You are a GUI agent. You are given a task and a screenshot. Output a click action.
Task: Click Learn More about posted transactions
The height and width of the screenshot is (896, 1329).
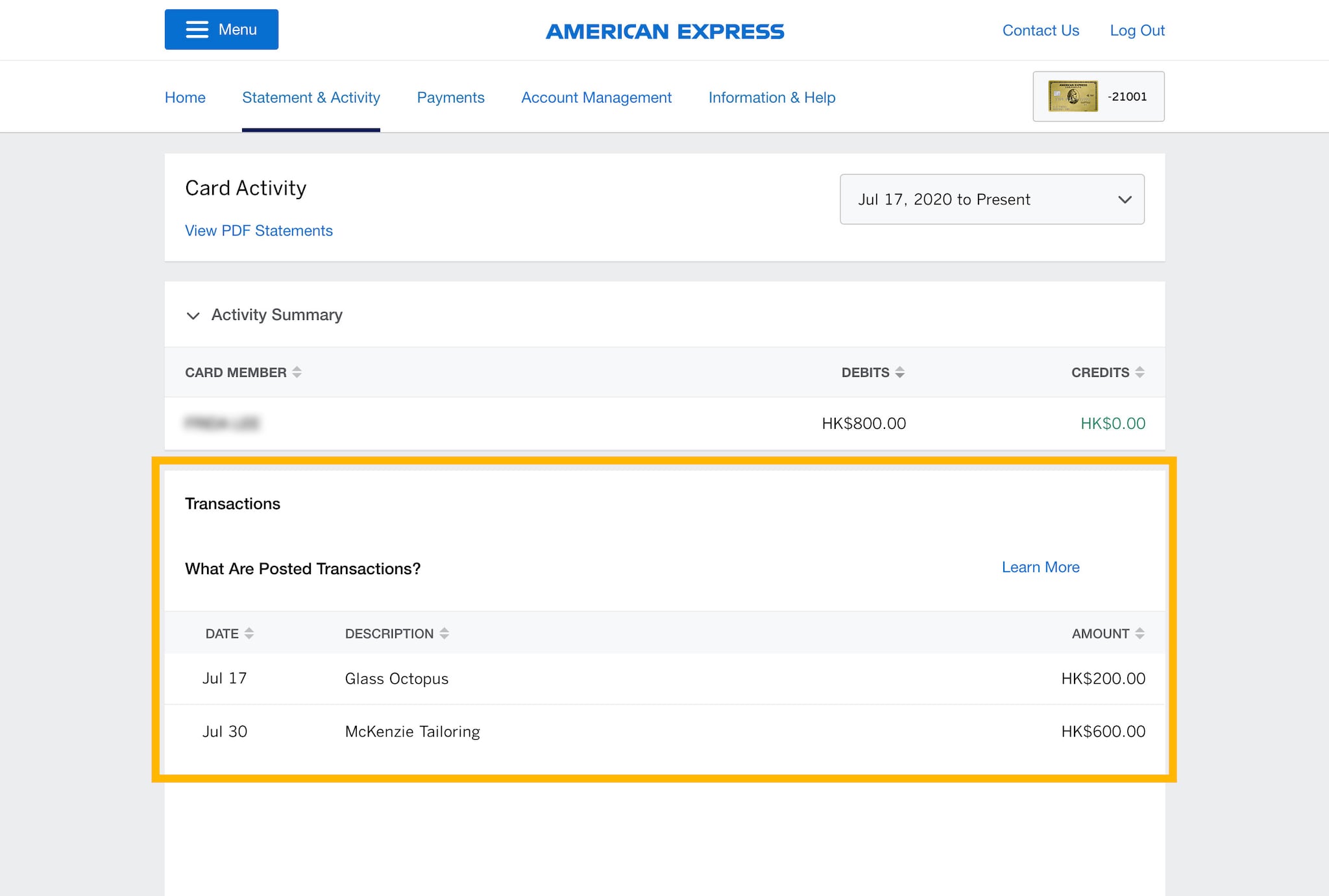1040,567
